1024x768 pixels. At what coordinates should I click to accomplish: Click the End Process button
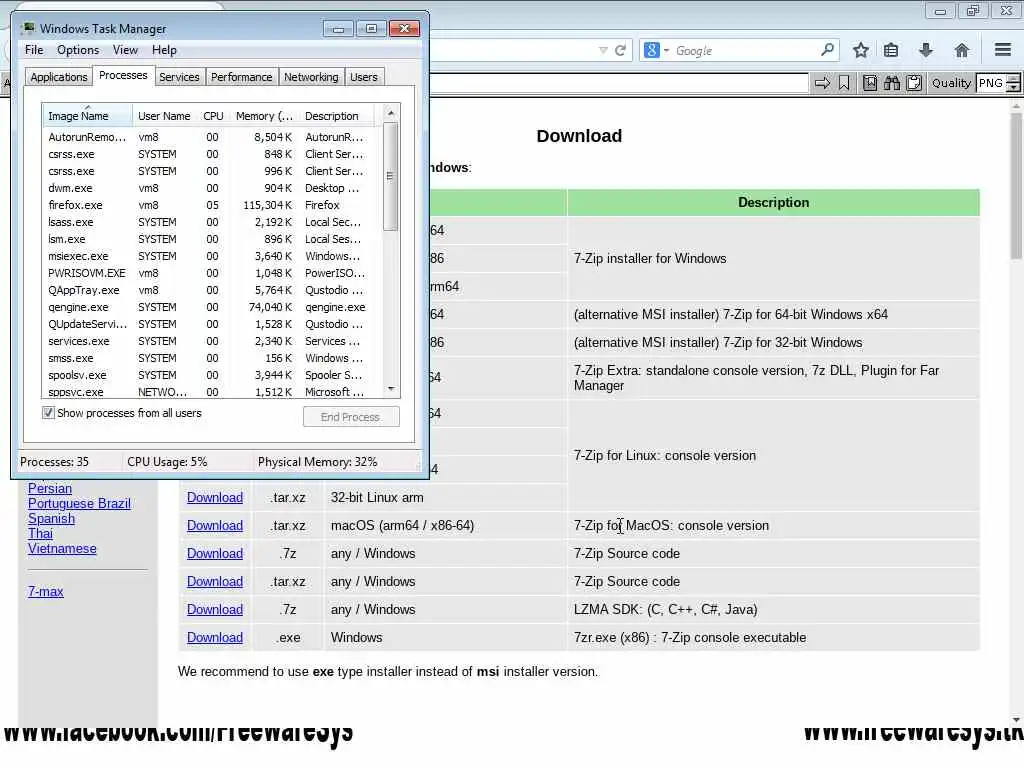[x=351, y=417]
